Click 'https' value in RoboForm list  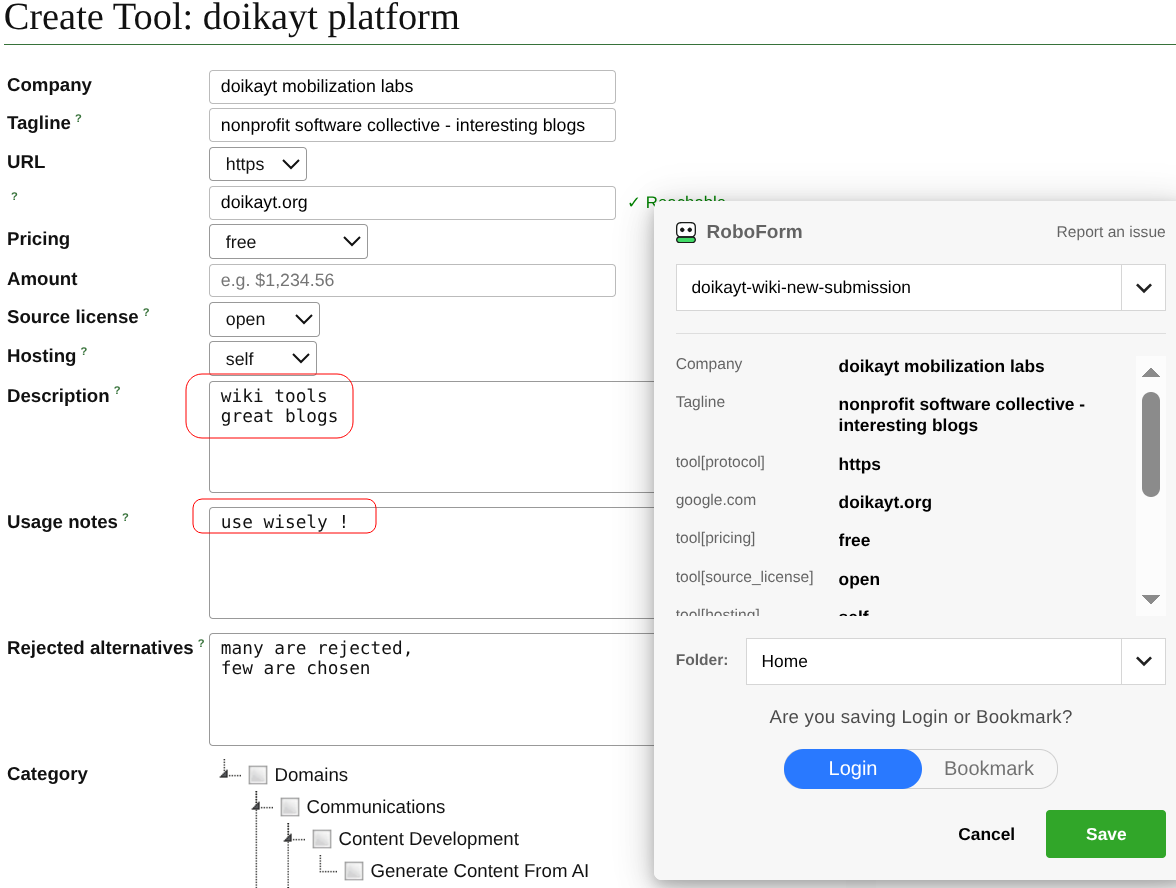(859, 464)
